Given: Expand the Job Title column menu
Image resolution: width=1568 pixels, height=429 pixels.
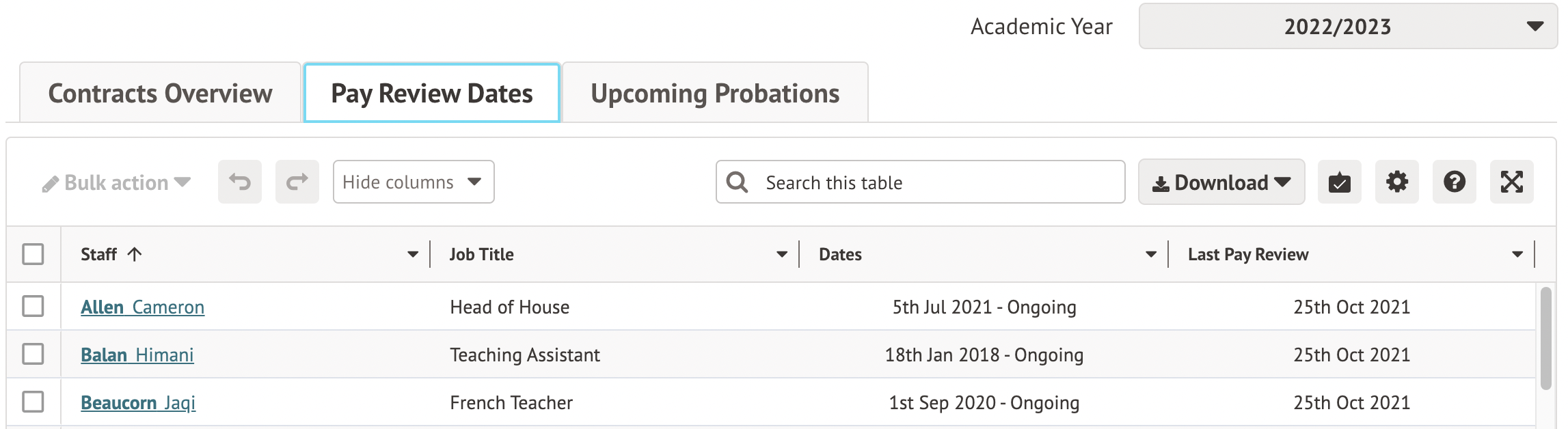Looking at the screenshot, I should pos(782,255).
